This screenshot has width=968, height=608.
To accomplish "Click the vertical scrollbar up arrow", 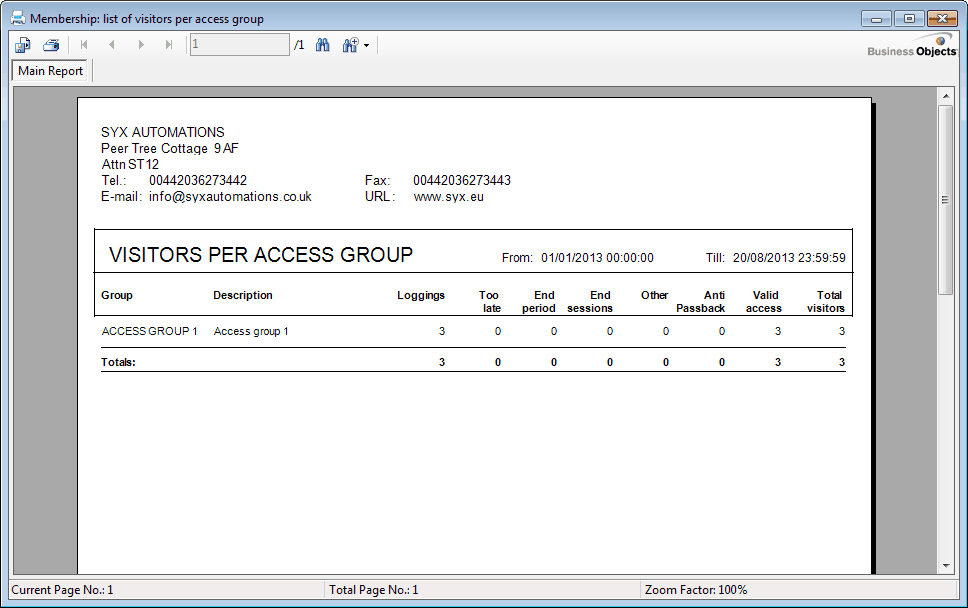I will [x=945, y=95].
